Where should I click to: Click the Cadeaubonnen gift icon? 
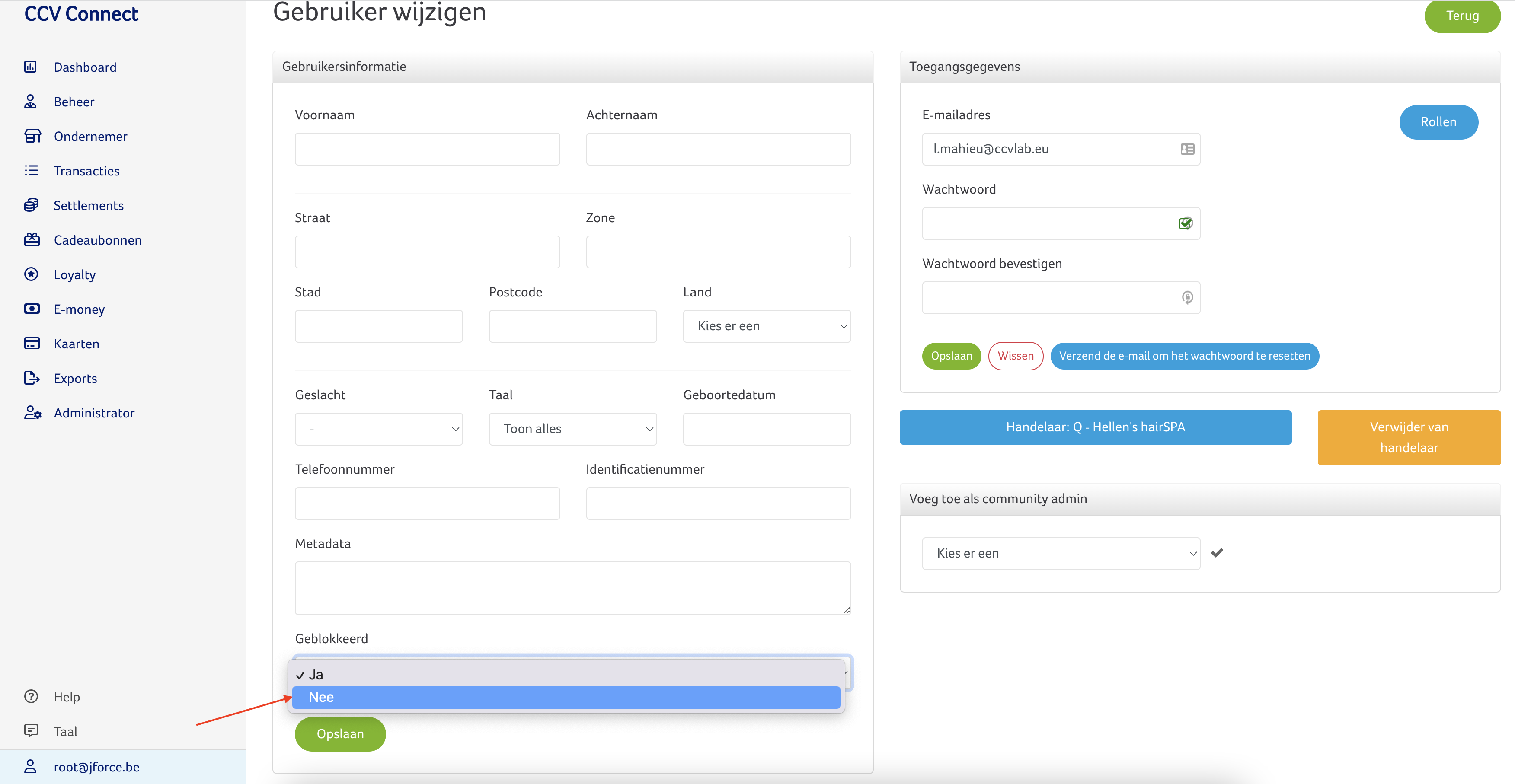pyautogui.click(x=32, y=240)
